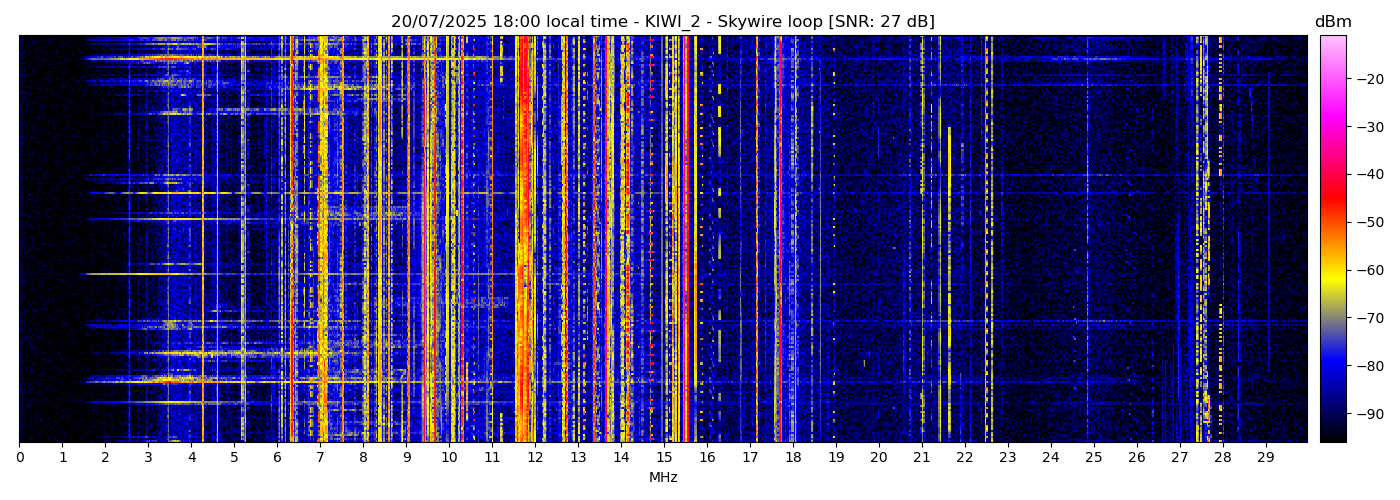This screenshot has height=500, width=1400.
Task: Click the yellow signal band at 7 MHz
Action: [x=322, y=240]
